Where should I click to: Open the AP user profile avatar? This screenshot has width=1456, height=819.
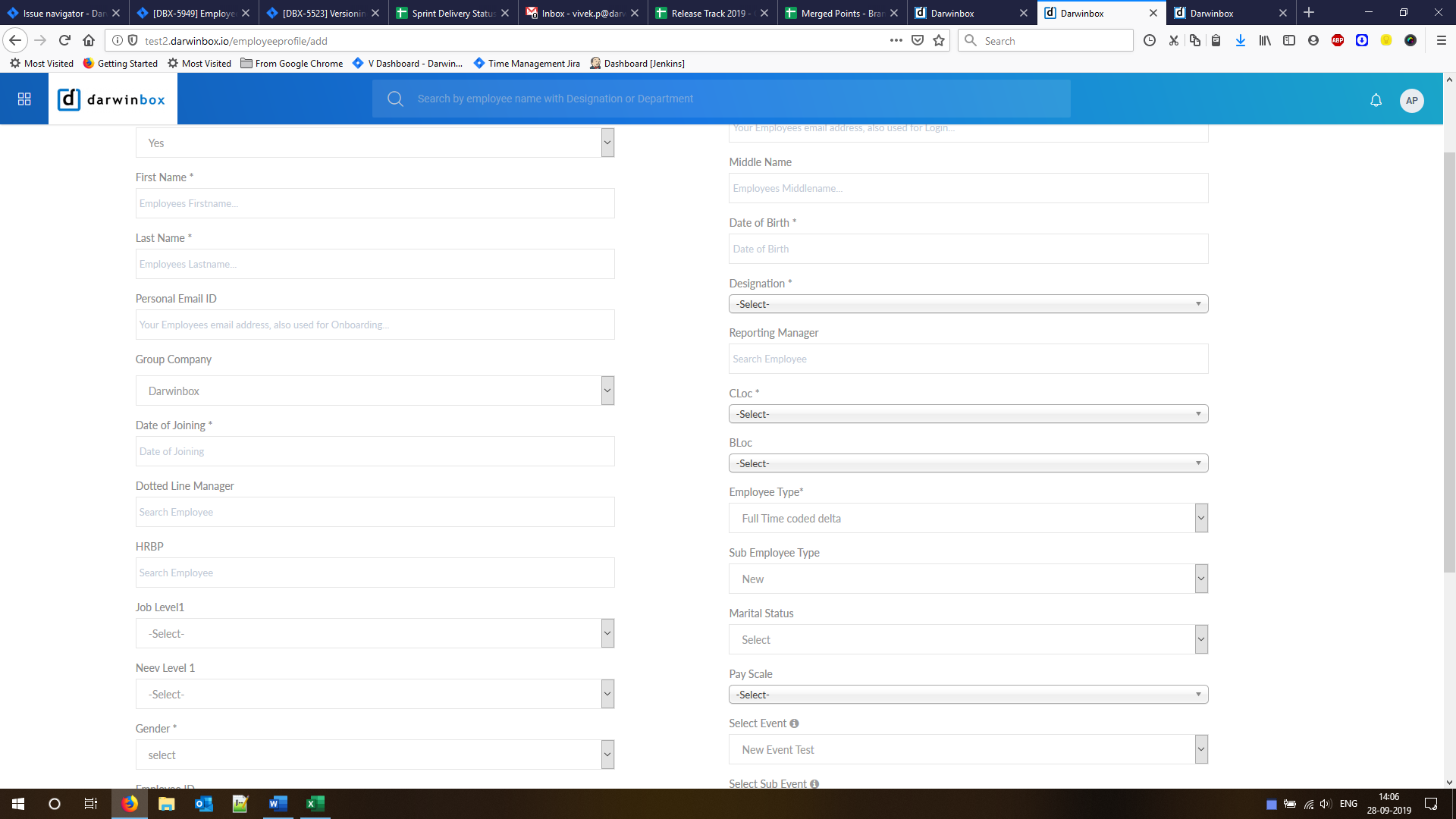point(1411,100)
